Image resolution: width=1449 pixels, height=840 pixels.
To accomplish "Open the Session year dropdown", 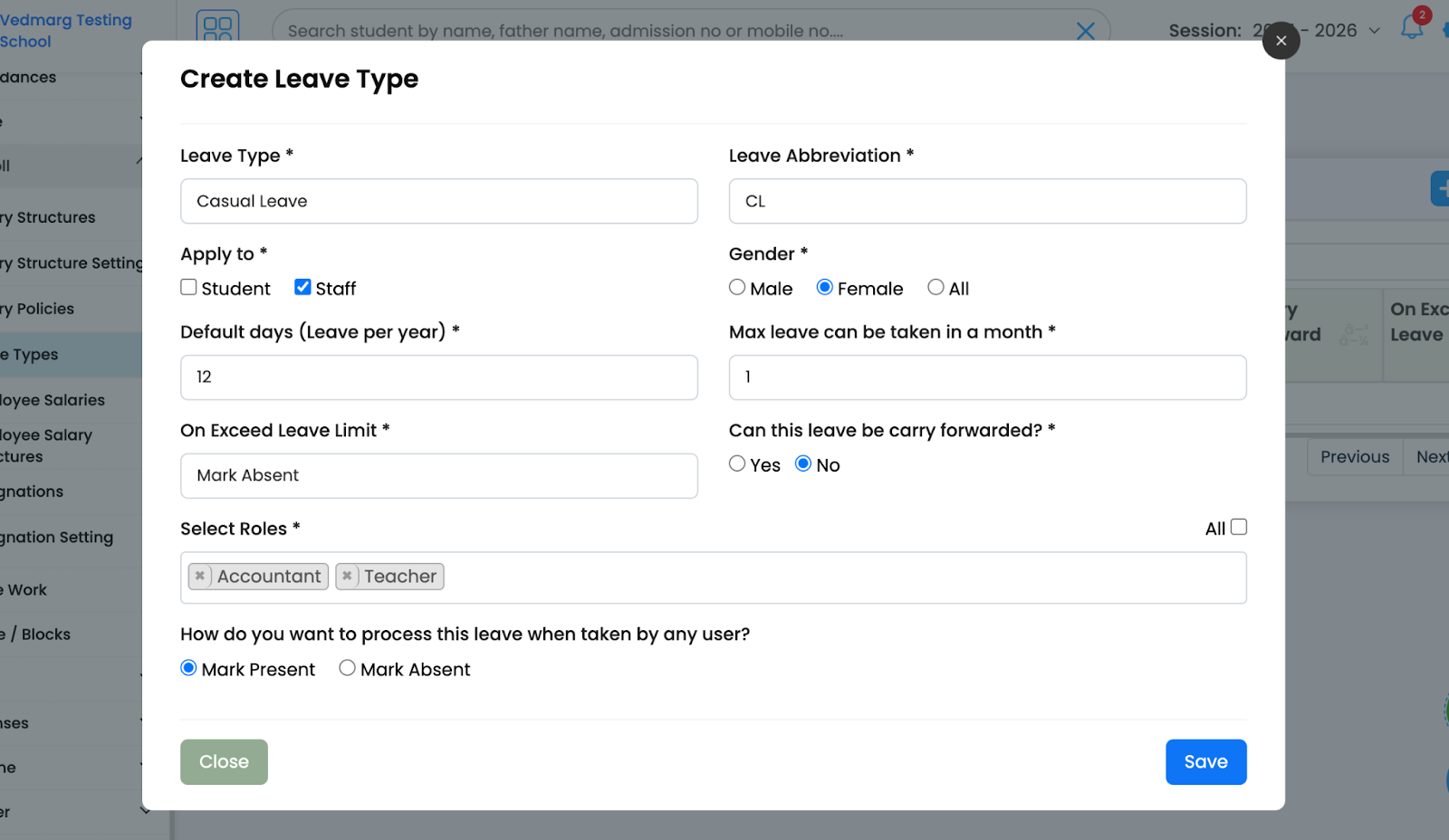I will coord(1374,30).
